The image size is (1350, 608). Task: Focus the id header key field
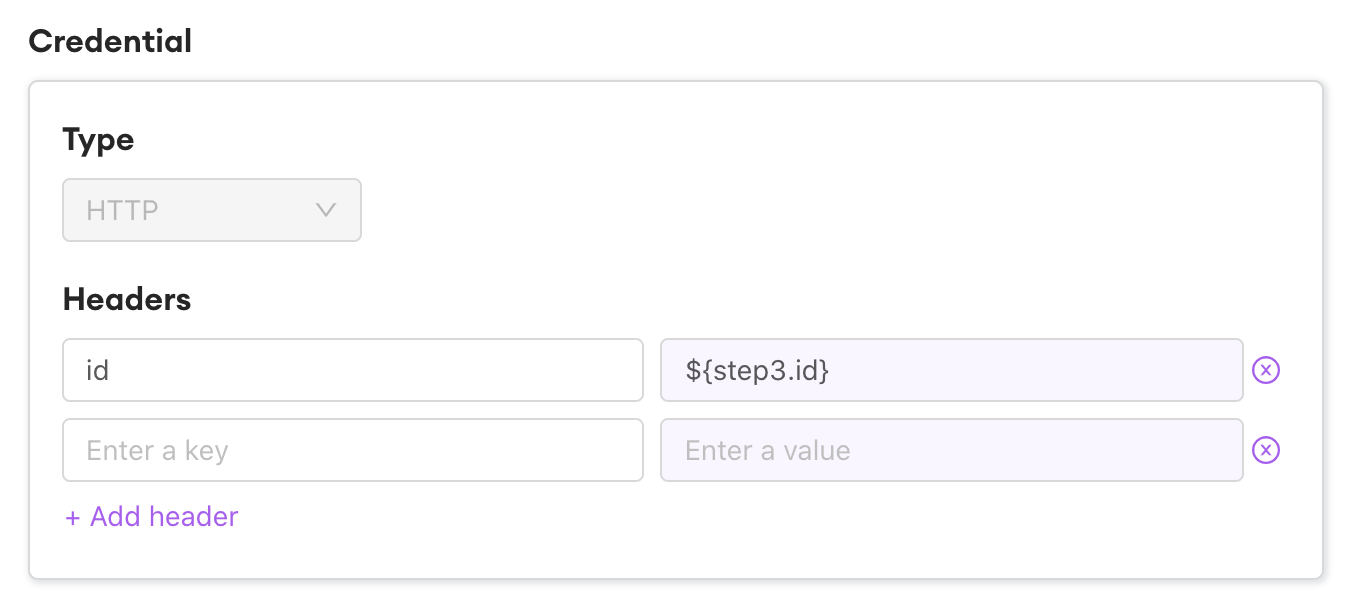tap(352, 371)
